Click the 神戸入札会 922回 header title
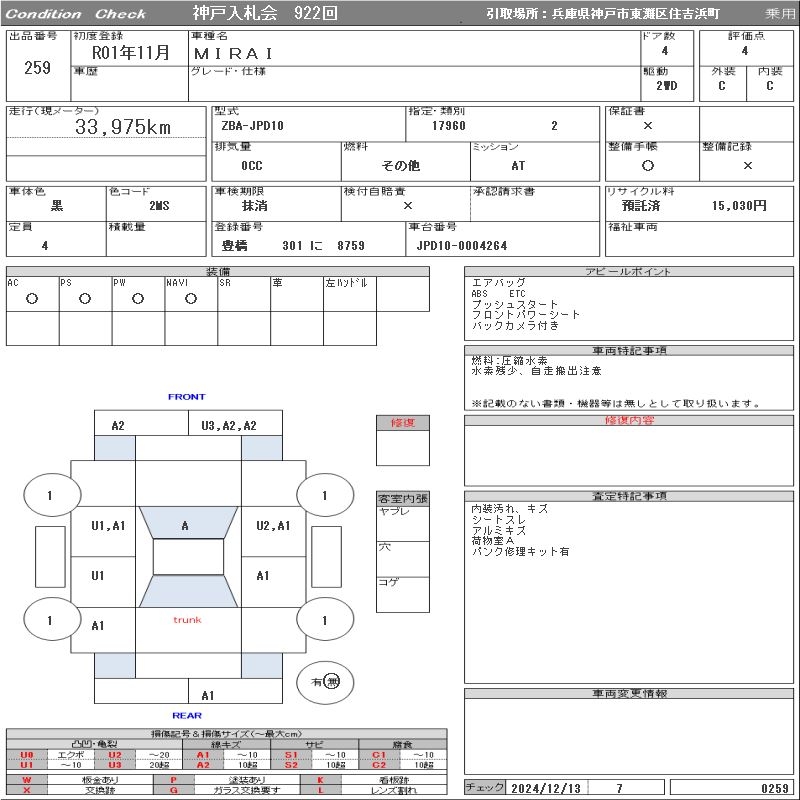The height and width of the screenshot is (800, 800). coord(265,13)
